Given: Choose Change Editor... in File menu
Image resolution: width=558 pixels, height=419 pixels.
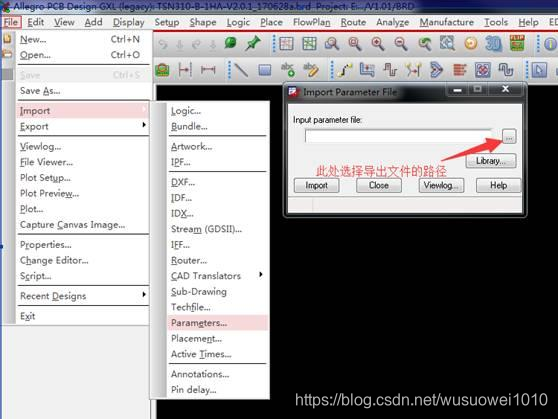Looking at the screenshot, I should click(x=83, y=260).
